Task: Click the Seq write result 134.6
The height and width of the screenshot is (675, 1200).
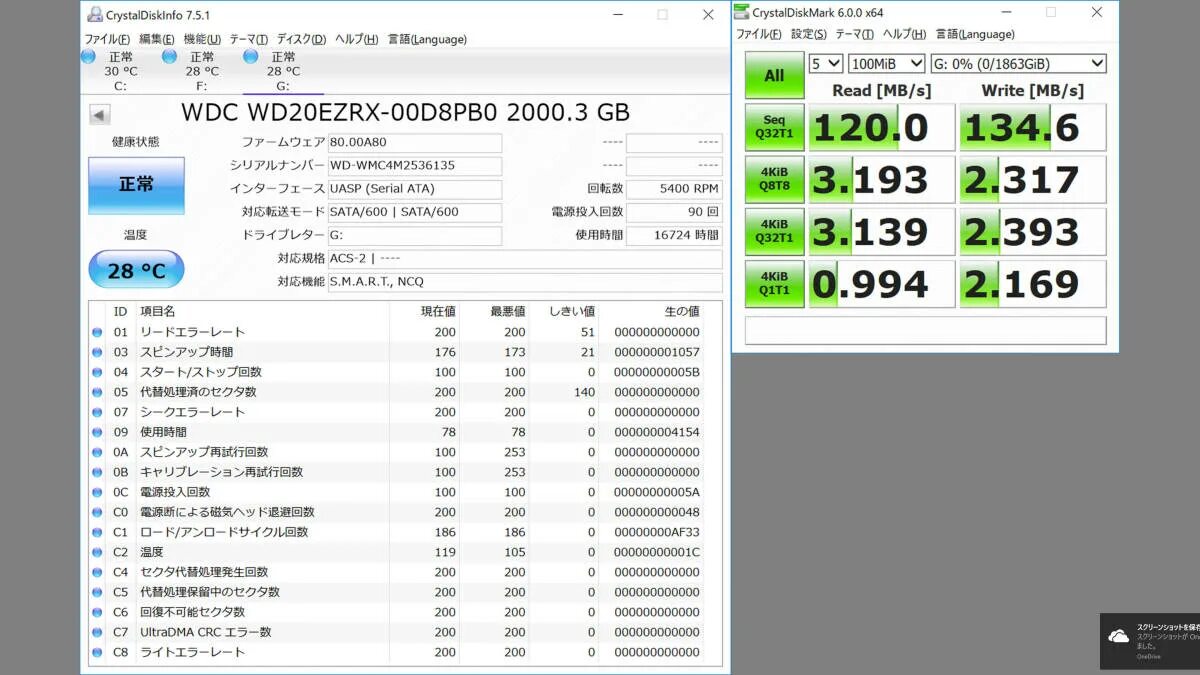Action: 1033,127
